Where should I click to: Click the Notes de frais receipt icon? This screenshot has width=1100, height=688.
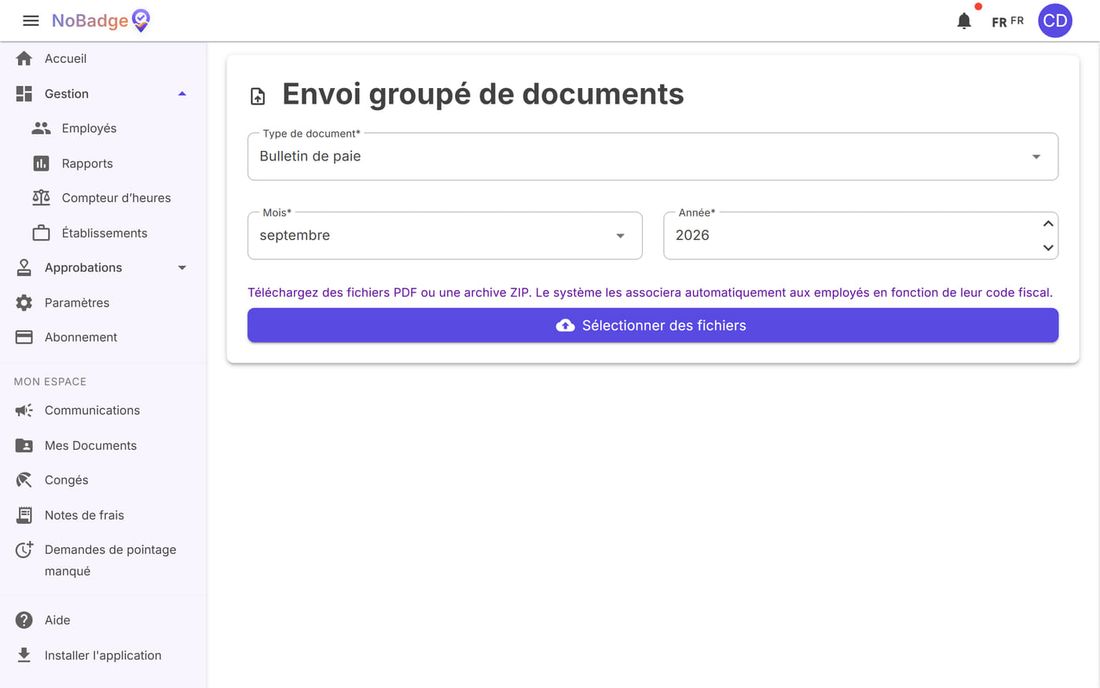(x=24, y=515)
